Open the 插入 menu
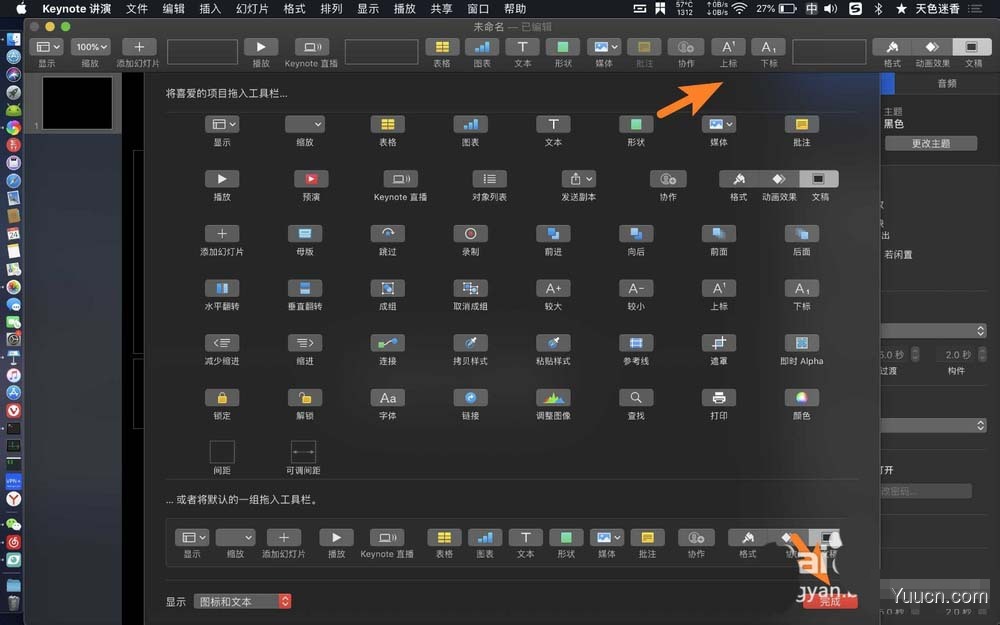Image resolution: width=1000 pixels, height=625 pixels. (210, 8)
